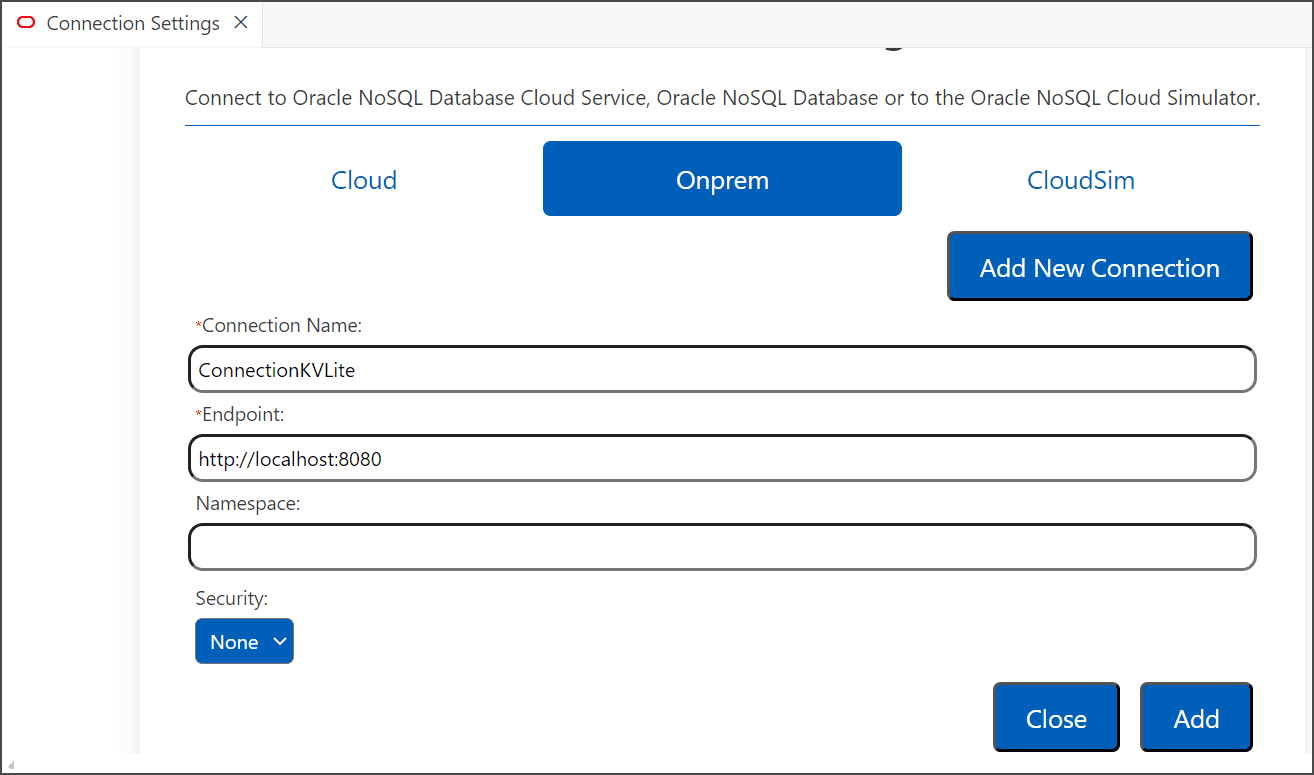Click the chevron arrow on Security dropdown
Viewport: 1314px width, 775px height.
[x=279, y=642]
